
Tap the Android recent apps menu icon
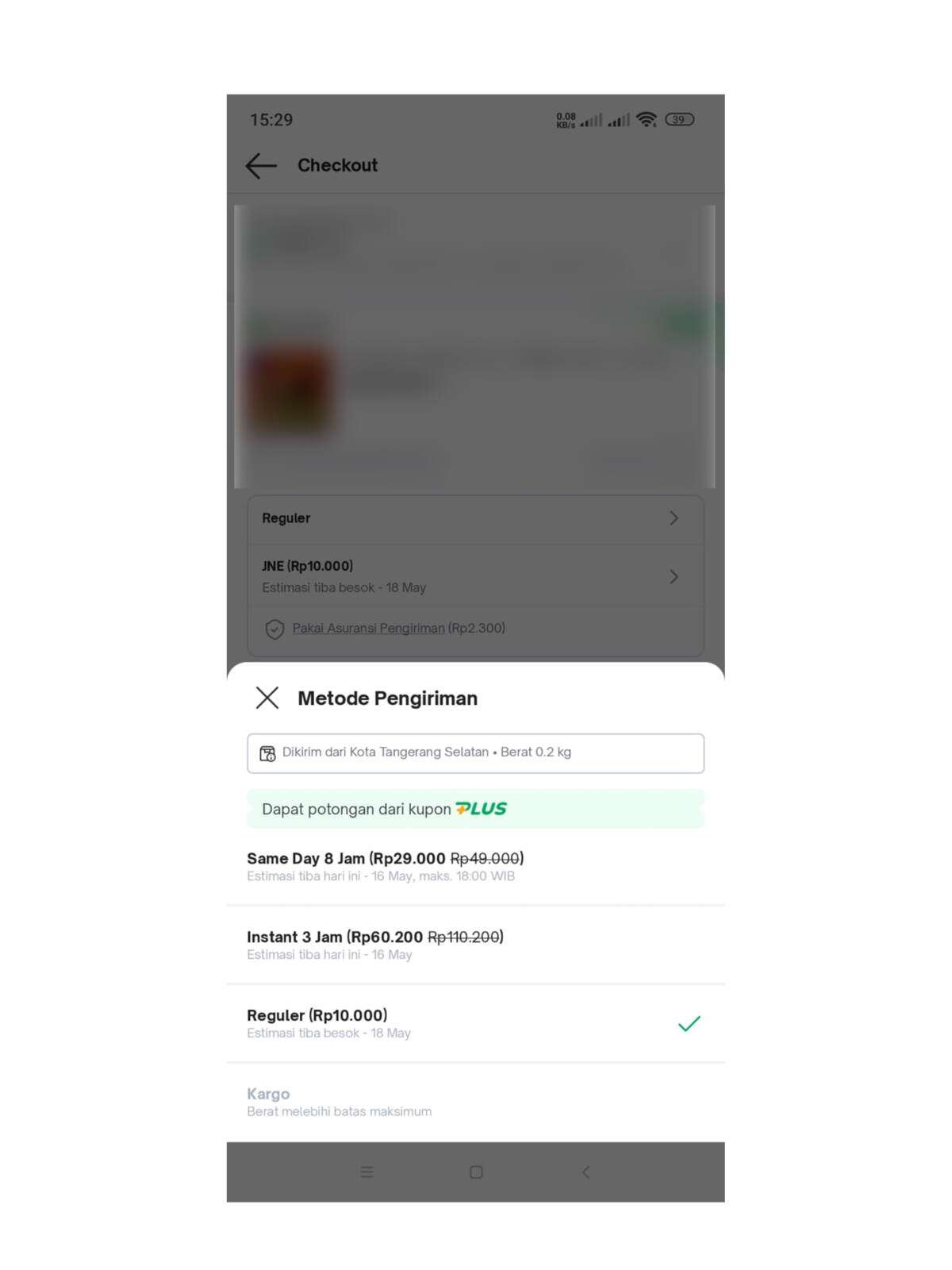point(367,1172)
